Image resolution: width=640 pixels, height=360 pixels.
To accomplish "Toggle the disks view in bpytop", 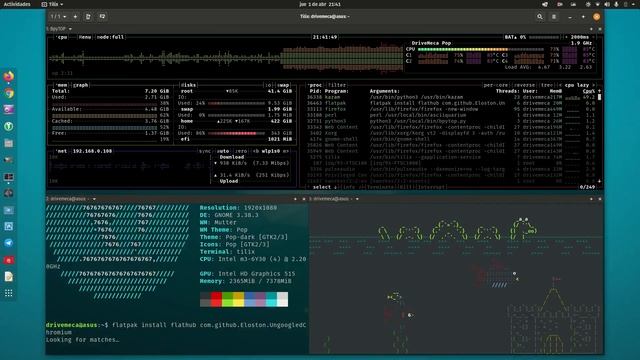I will pos(188,85).
